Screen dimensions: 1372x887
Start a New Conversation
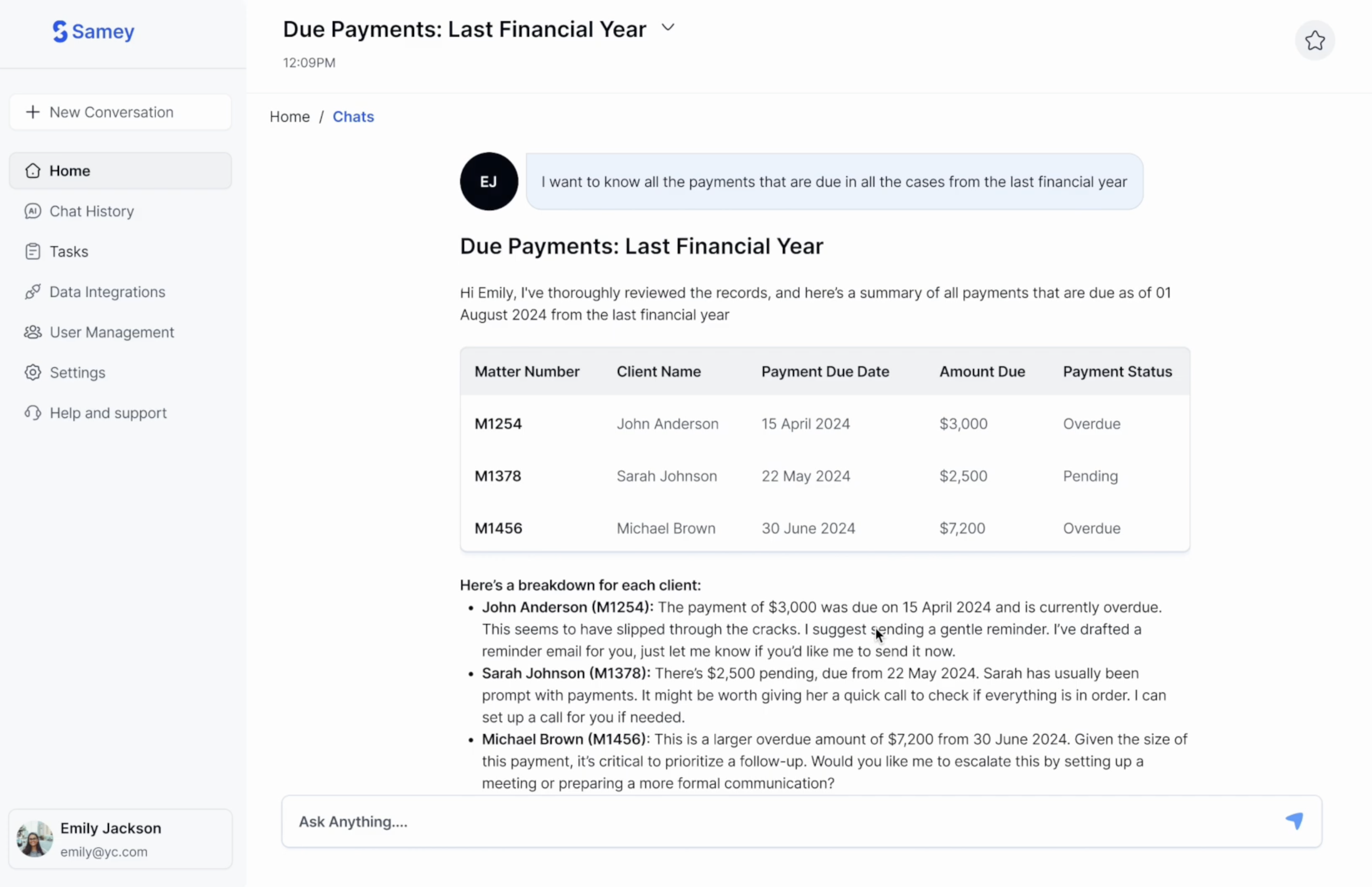pyautogui.click(x=121, y=112)
